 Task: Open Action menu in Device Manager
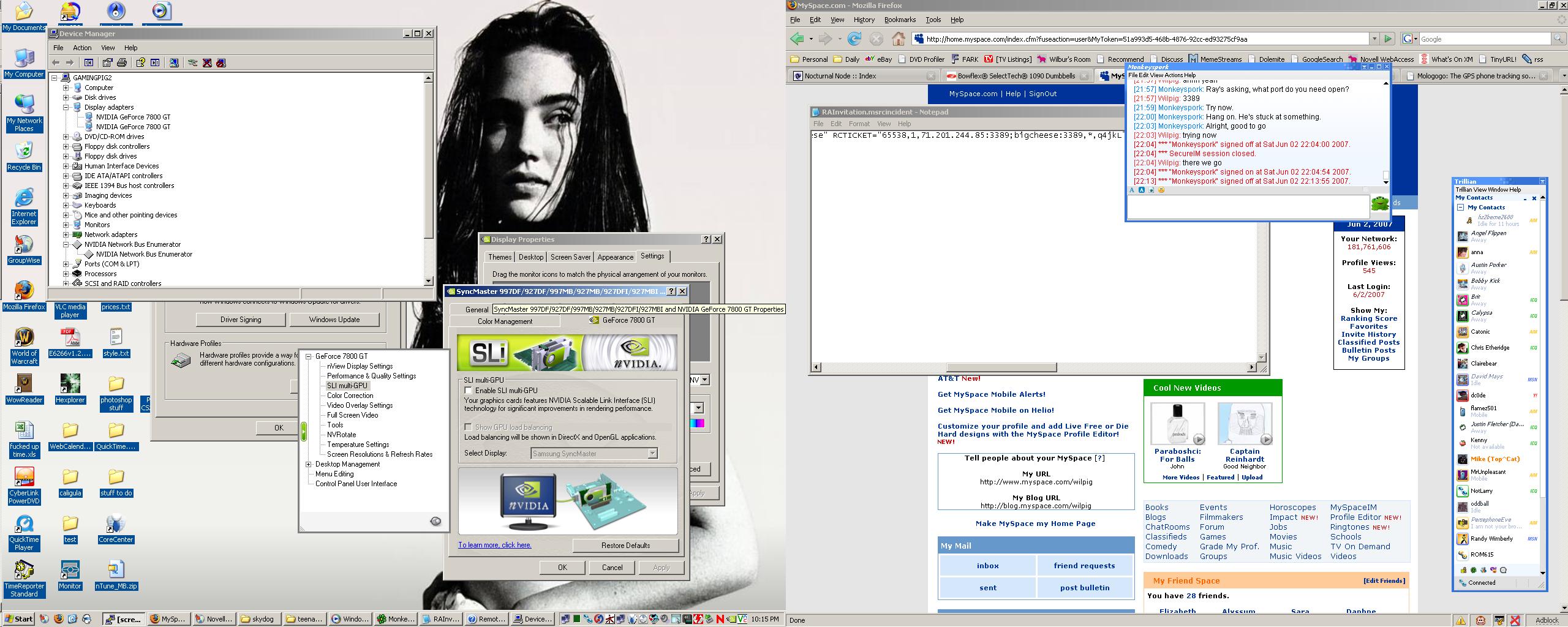tap(82, 48)
